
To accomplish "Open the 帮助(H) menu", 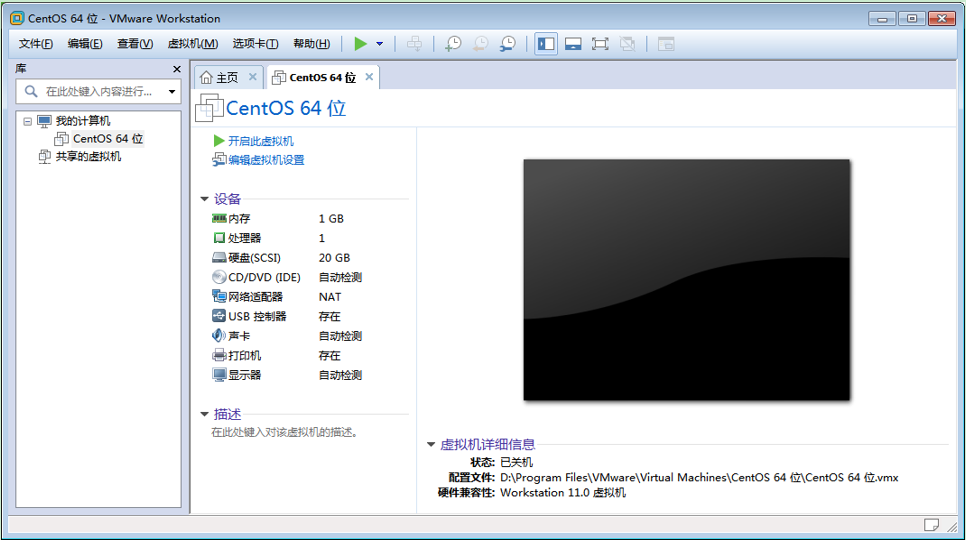I will [x=312, y=44].
